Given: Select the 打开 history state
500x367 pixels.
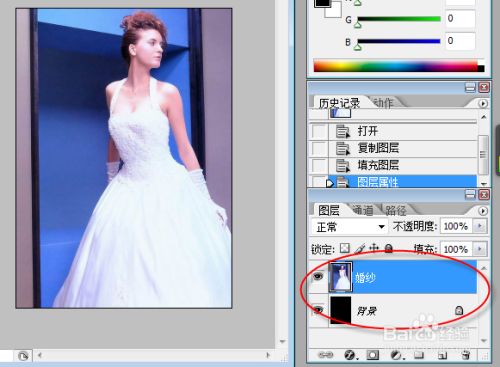Looking at the screenshot, I should [403, 131].
